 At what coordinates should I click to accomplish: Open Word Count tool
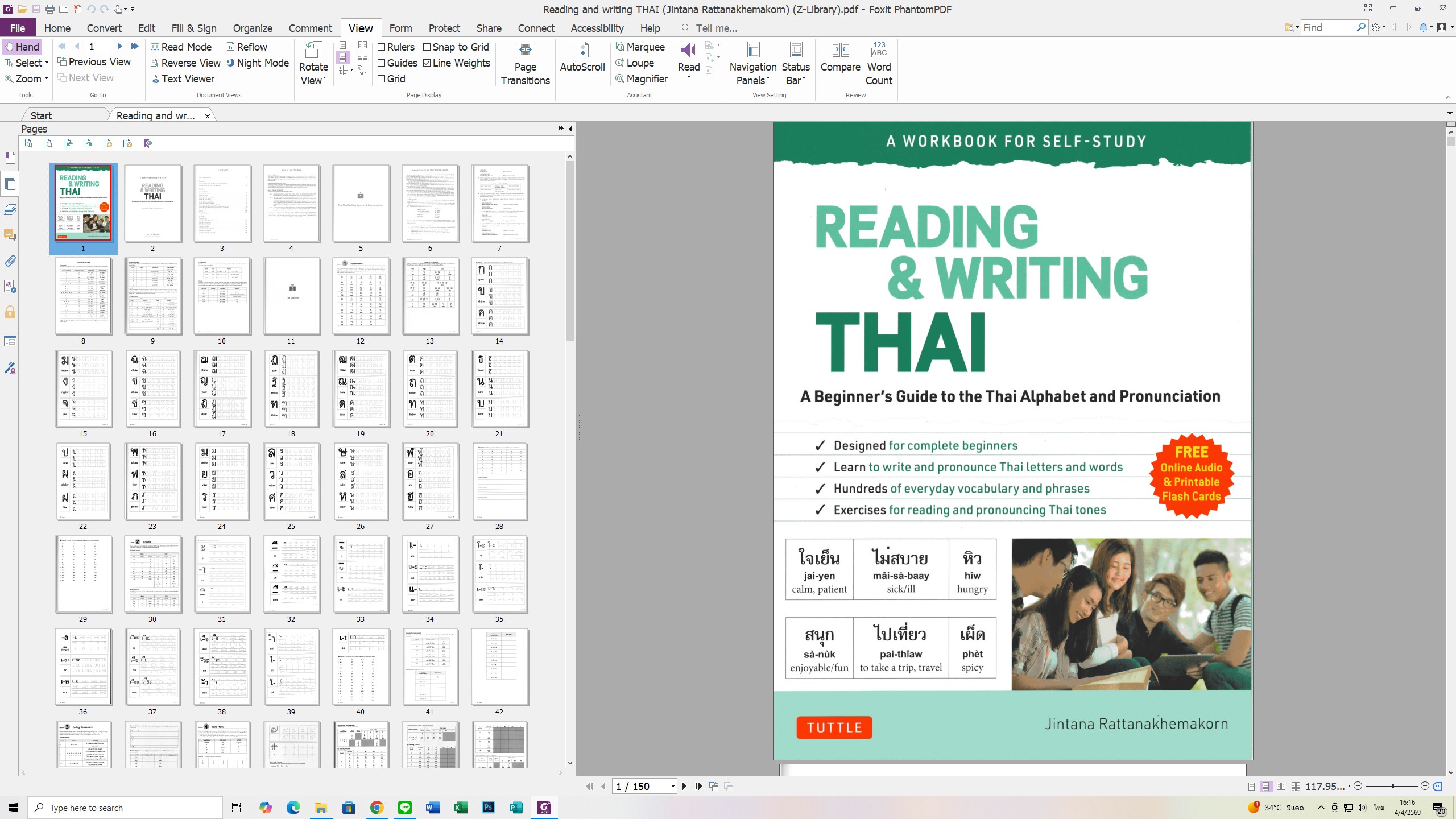click(x=879, y=64)
